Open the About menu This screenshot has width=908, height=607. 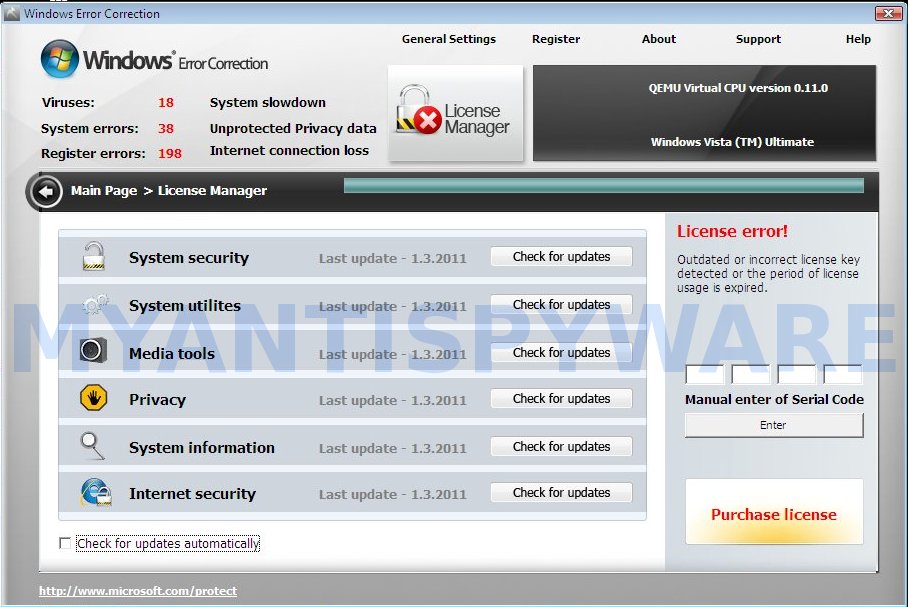658,39
